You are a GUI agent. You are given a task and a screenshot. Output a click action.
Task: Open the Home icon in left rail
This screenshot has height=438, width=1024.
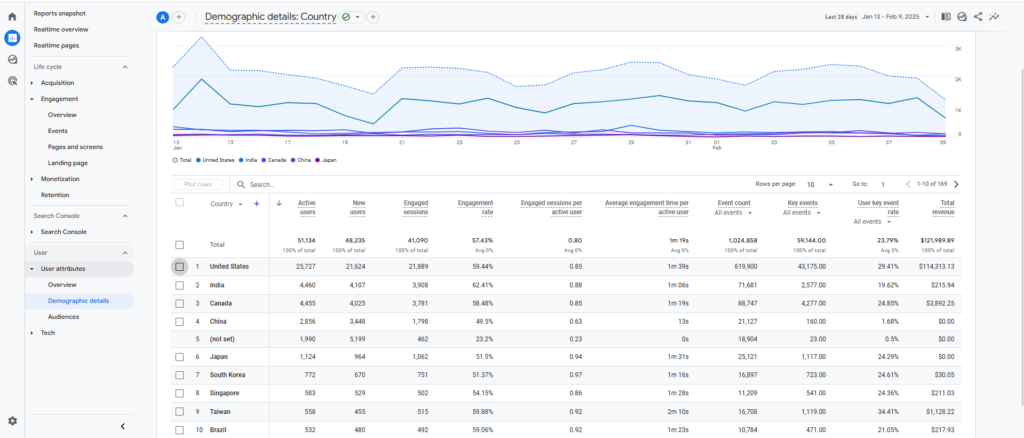[12, 17]
